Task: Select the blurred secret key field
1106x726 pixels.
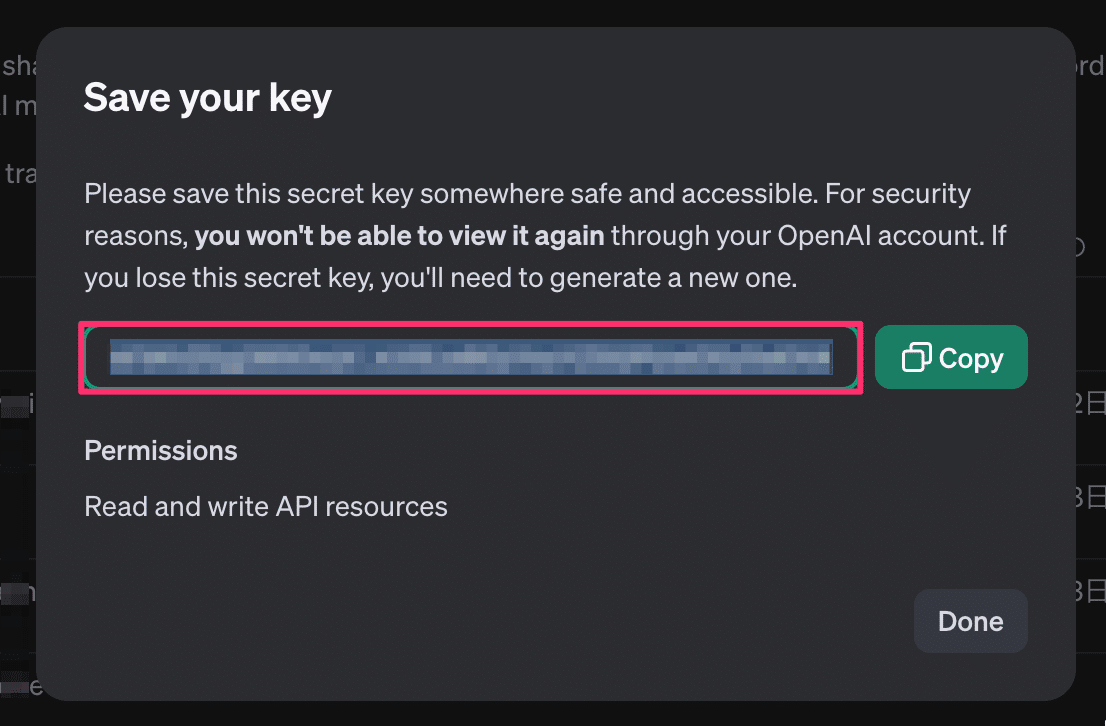Action: click(470, 357)
